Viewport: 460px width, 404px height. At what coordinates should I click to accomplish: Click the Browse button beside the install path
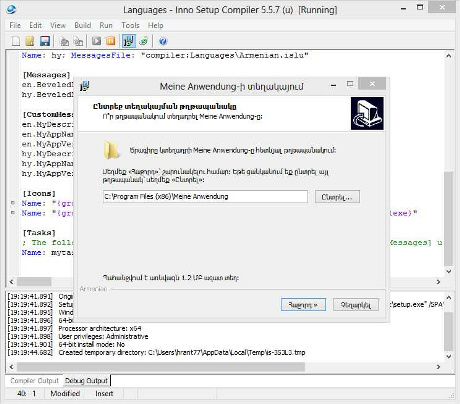tap(337, 197)
